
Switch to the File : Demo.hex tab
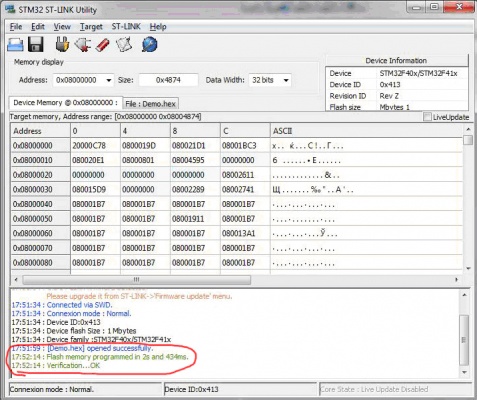point(150,104)
